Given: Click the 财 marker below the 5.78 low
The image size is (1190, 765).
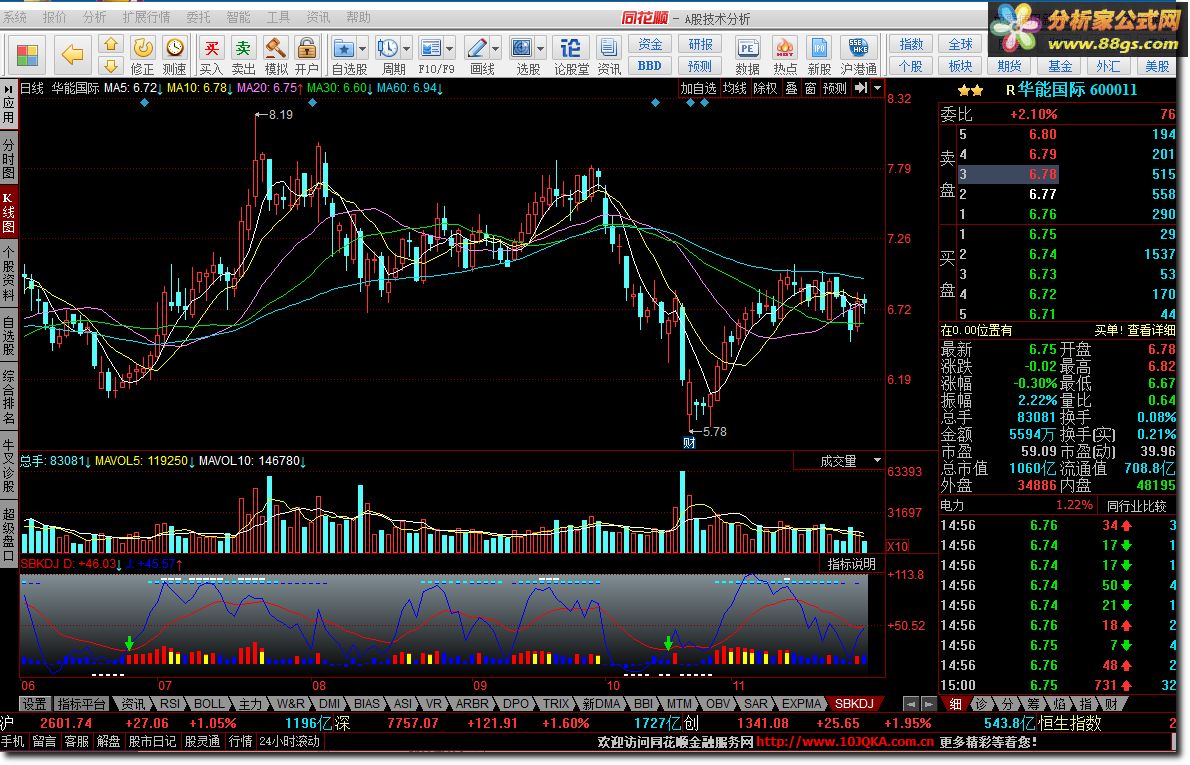Looking at the screenshot, I should [x=689, y=442].
